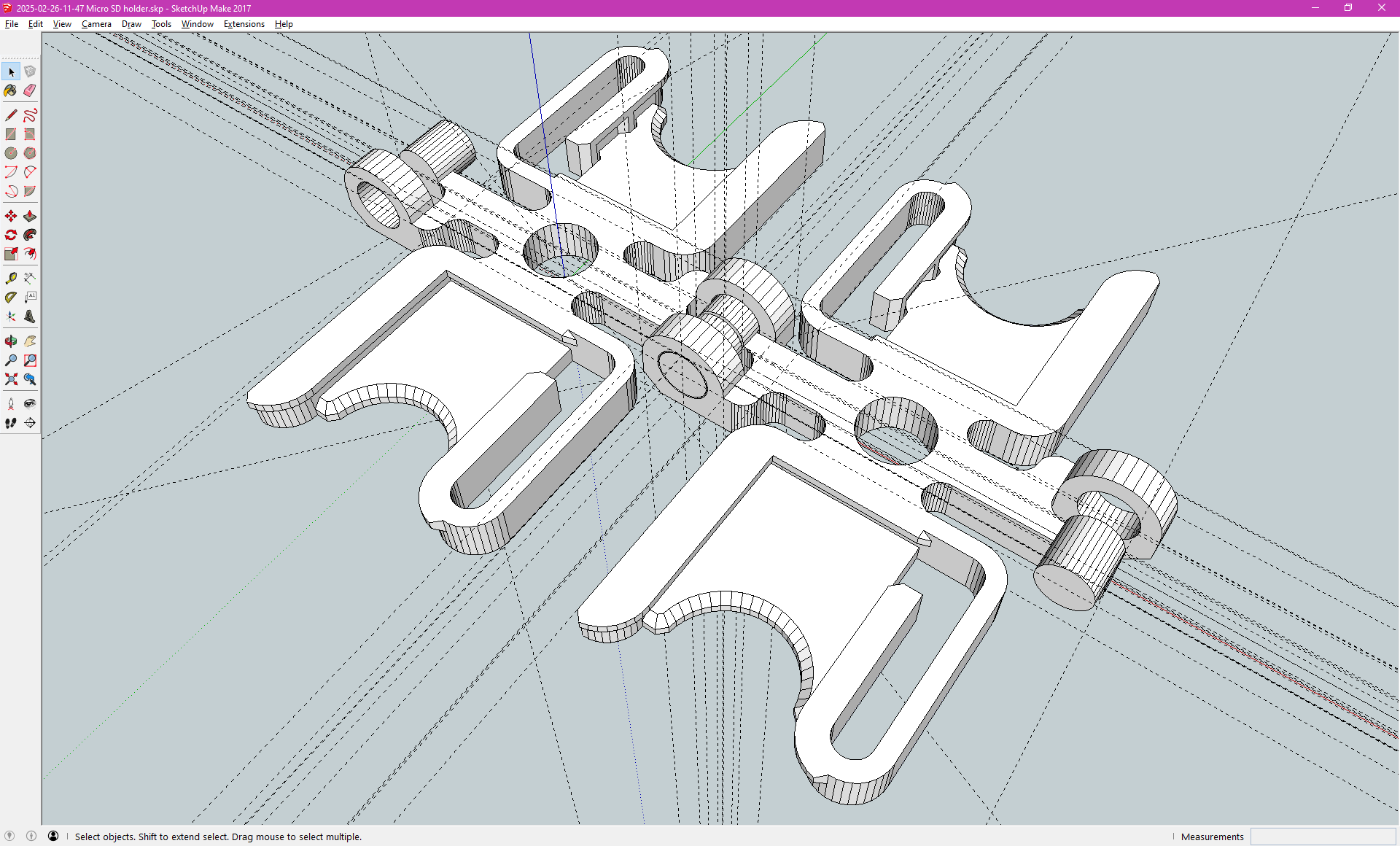Screen dimensions: 1400x846
Task: Open the Edit menu
Action: (x=36, y=24)
